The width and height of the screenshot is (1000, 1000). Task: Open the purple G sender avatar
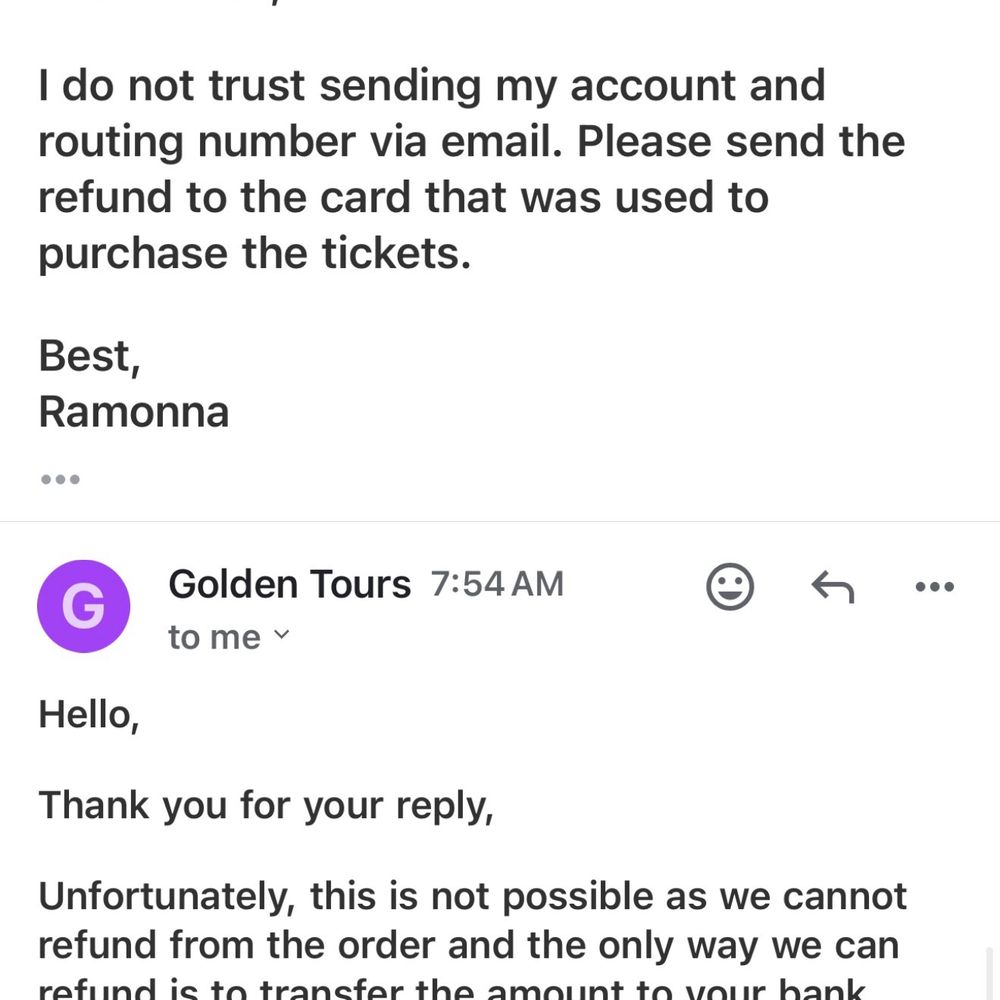pyautogui.click(x=84, y=606)
